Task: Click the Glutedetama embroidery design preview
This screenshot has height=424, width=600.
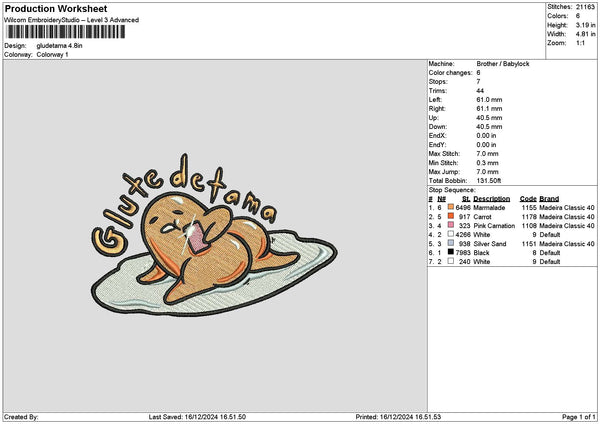Action: (x=214, y=235)
